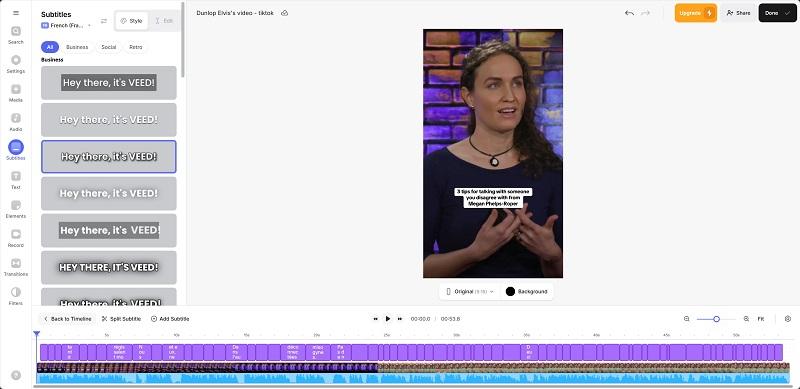The width and height of the screenshot is (800, 389).
Task: Undo the last action
Action: 629,13
